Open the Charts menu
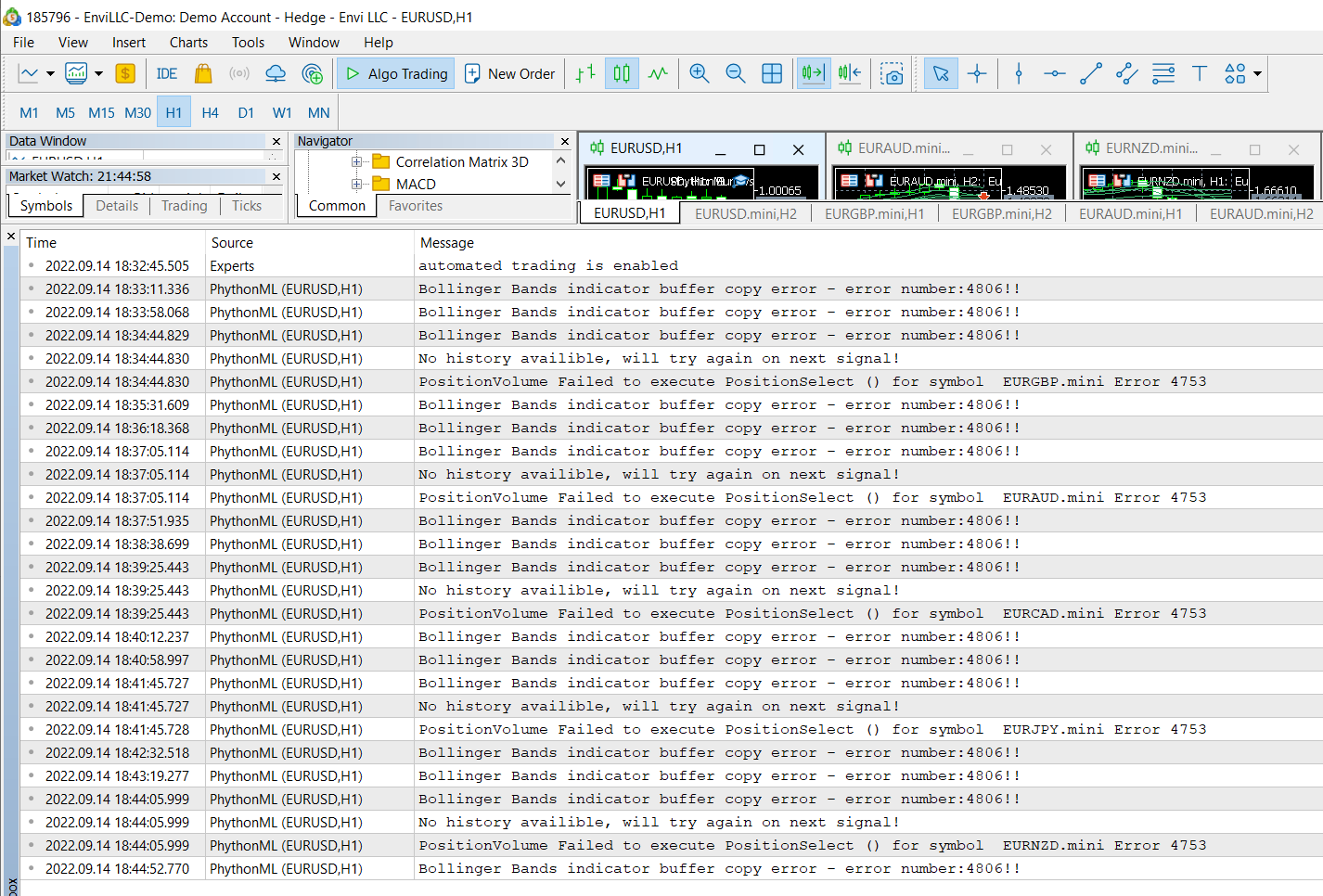Screen dimensions: 1323x896 coord(188,43)
